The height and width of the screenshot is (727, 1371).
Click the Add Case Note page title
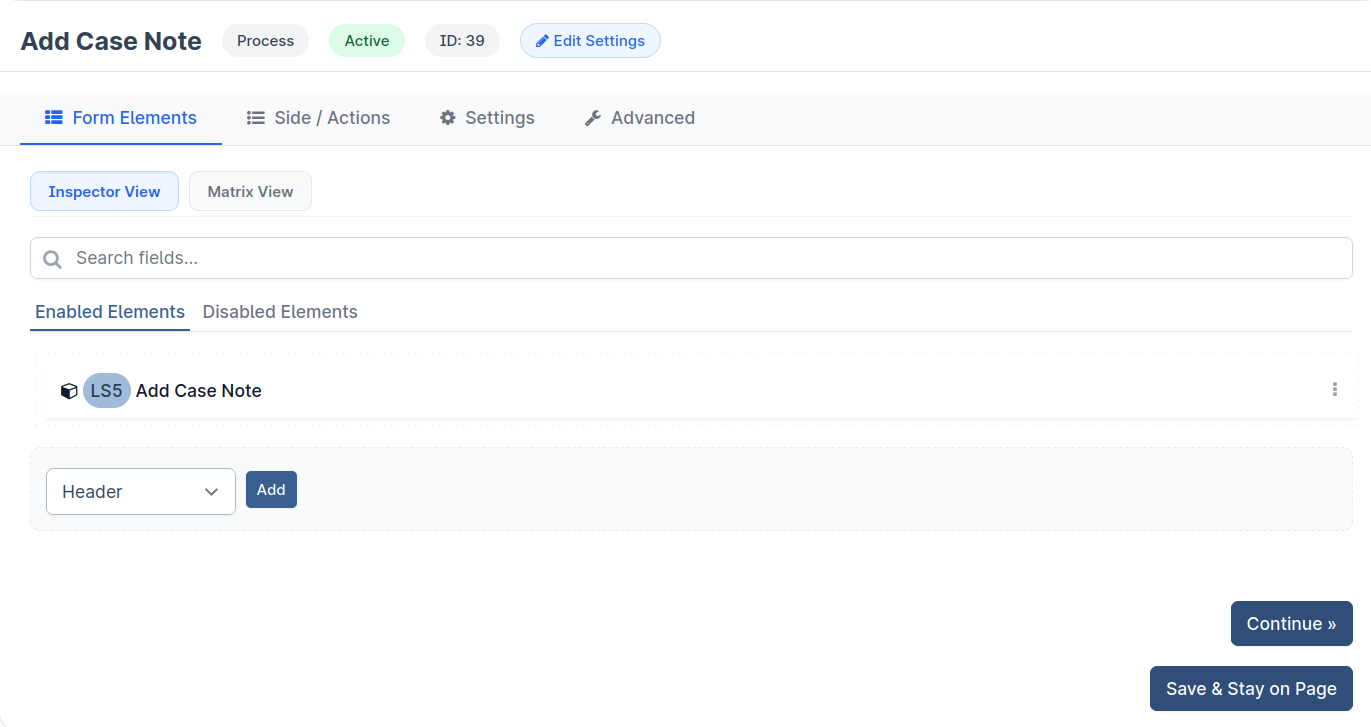[111, 41]
